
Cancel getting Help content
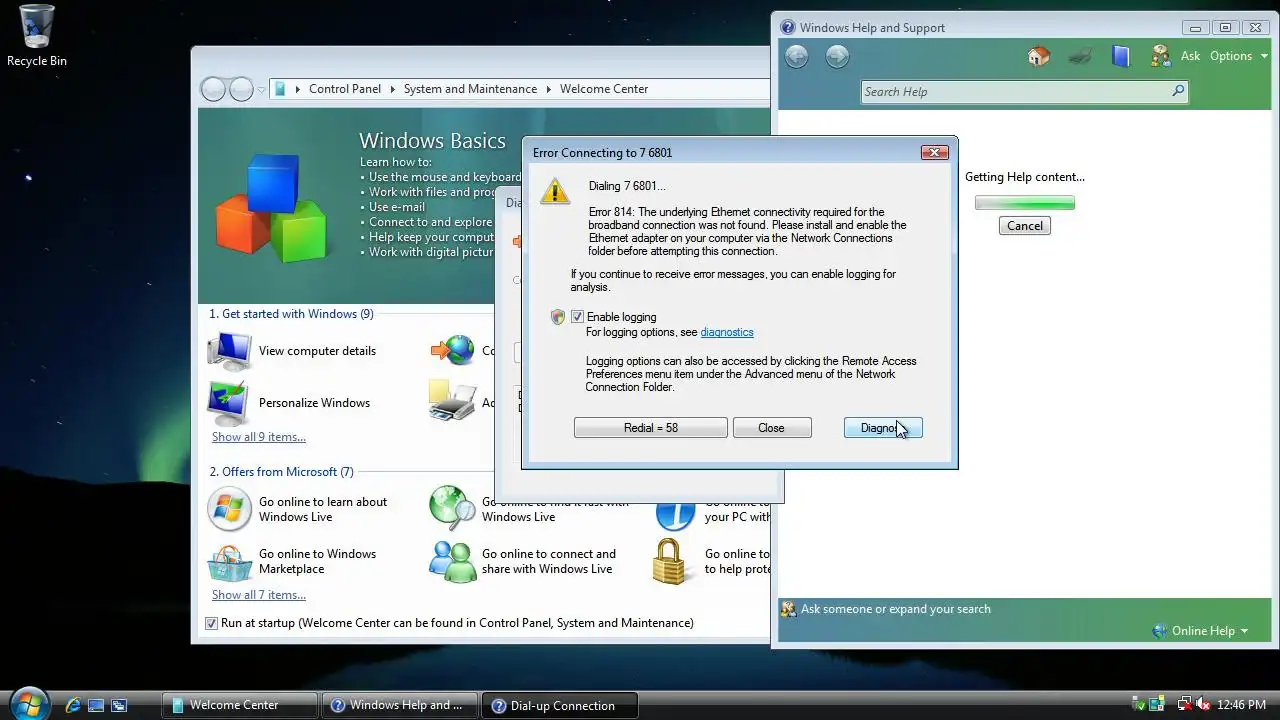click(1025, 226)
